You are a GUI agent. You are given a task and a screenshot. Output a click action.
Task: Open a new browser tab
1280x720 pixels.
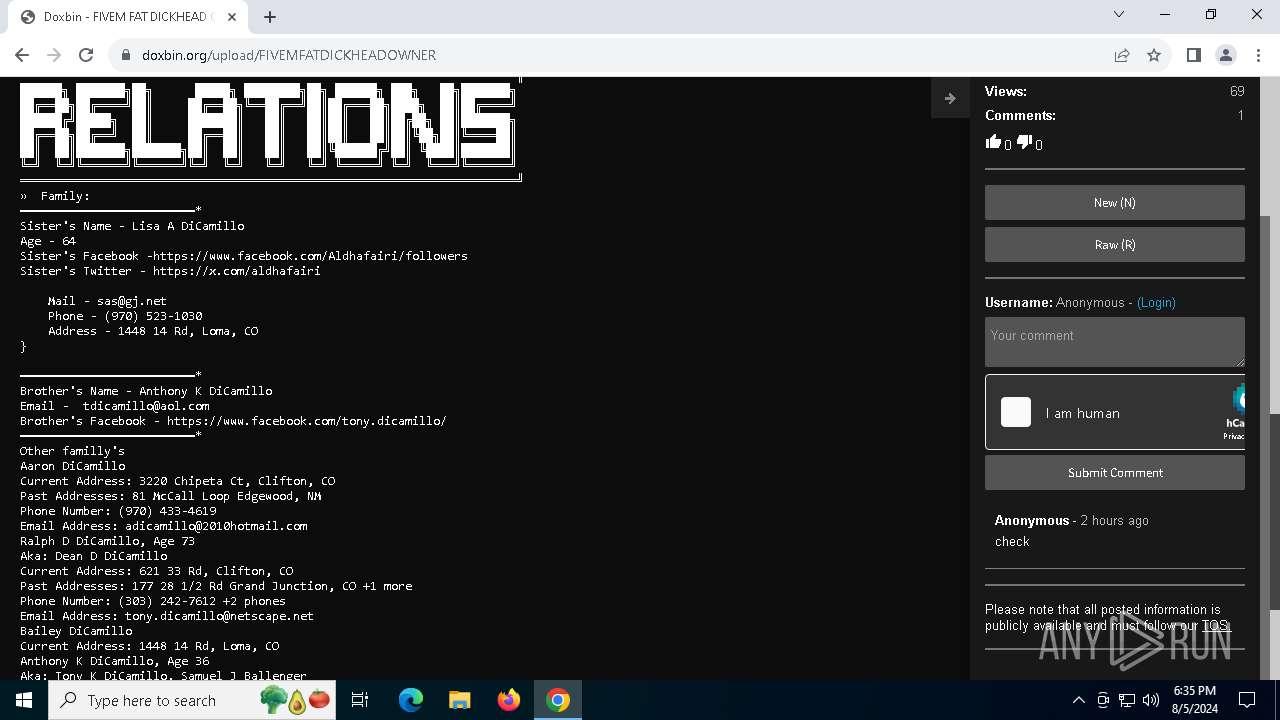click(x=270, y=16)
